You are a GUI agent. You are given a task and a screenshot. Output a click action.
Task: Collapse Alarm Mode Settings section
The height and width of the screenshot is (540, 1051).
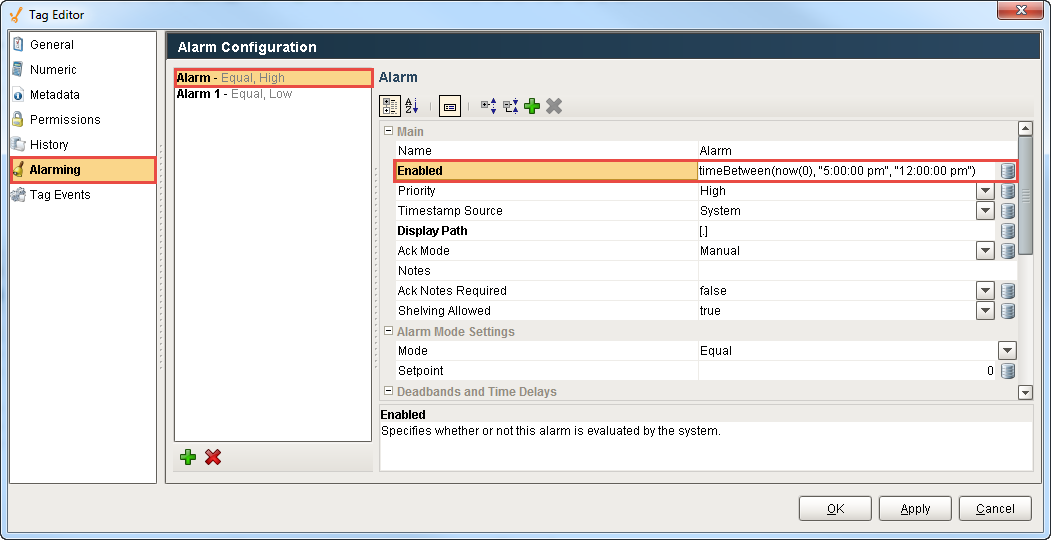point(388,332)
